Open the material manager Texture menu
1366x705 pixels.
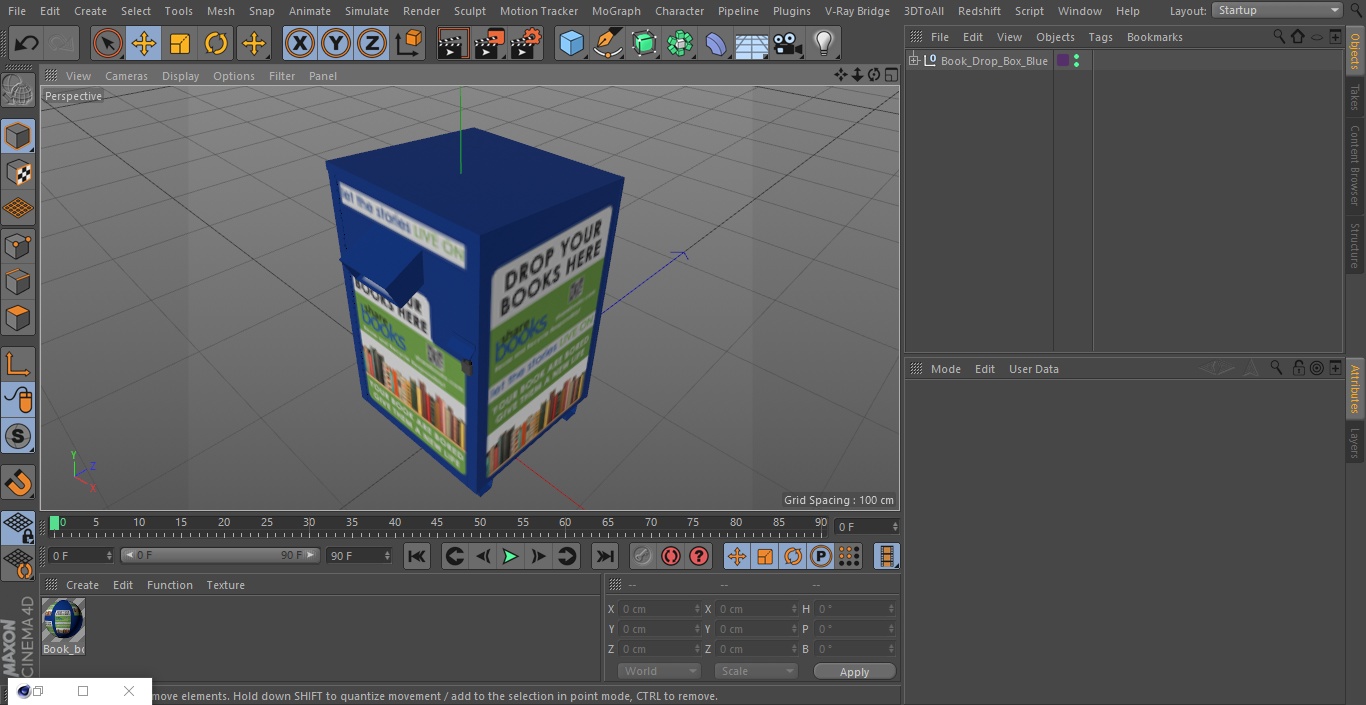point(226,585)
